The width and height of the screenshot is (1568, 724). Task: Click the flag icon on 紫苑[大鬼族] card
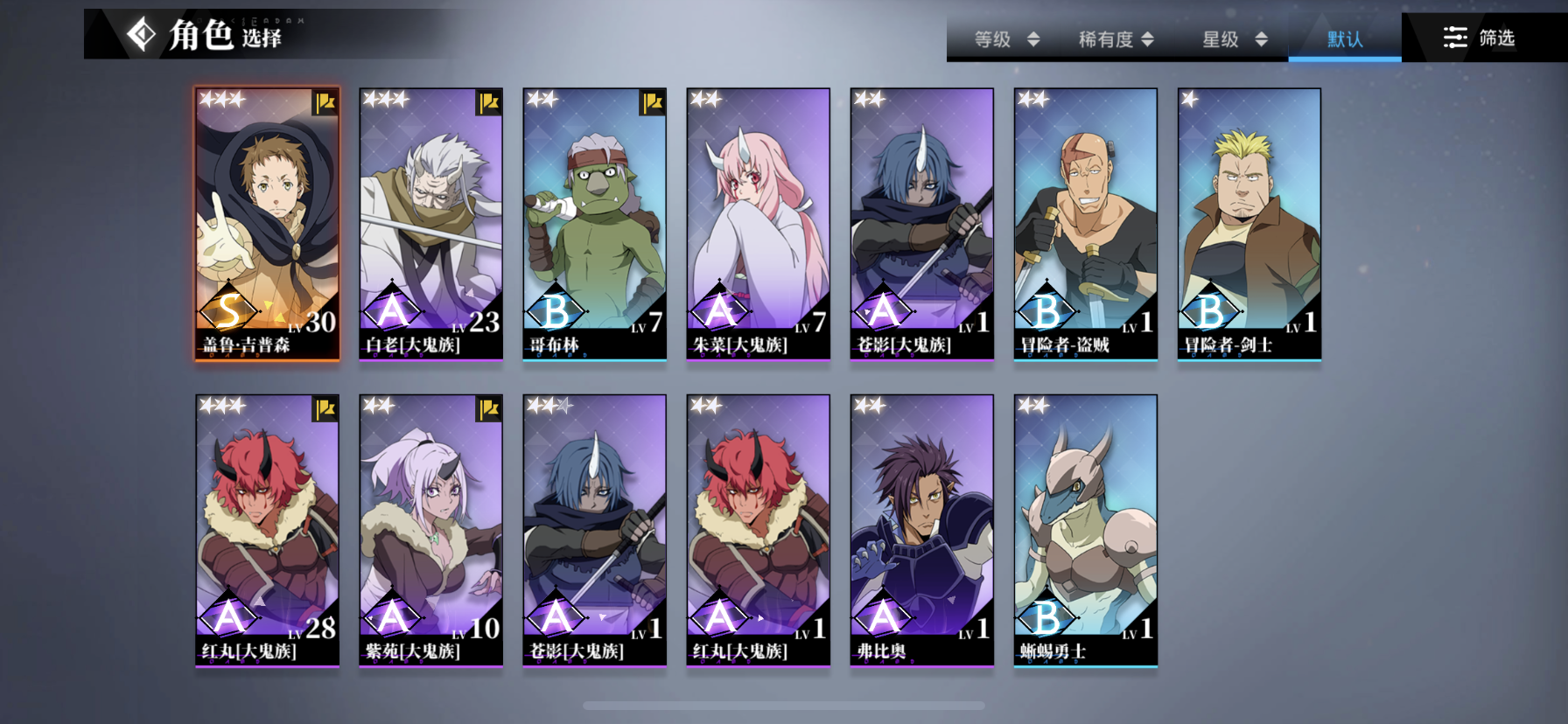(x=489, y=409)
